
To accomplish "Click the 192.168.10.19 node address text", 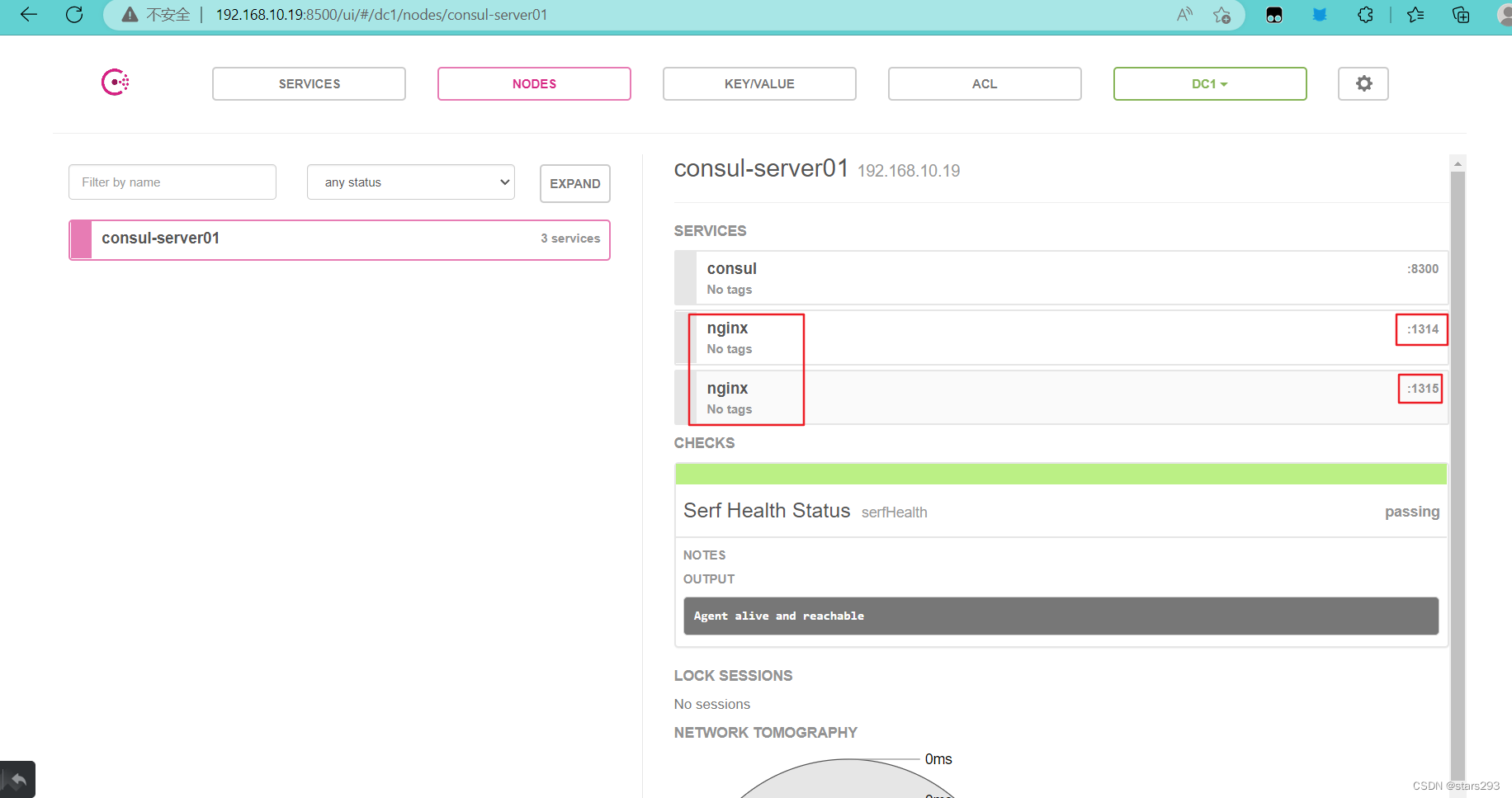I will click(x=909, y=171).
